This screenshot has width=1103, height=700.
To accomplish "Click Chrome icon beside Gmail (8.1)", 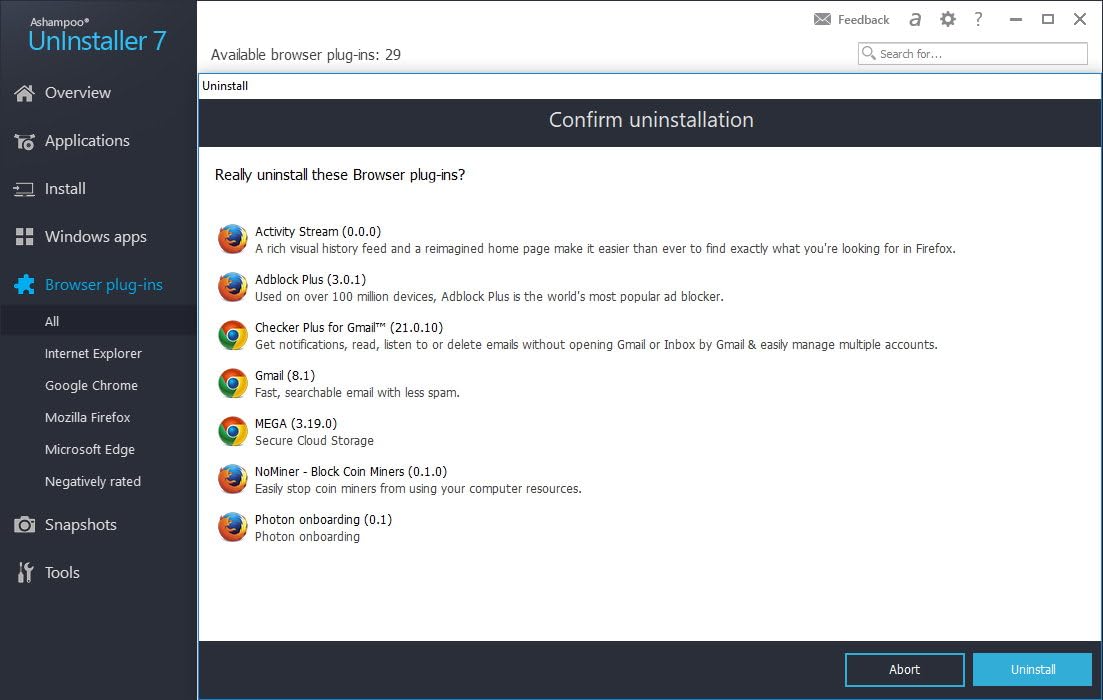I will click(232, 383).
